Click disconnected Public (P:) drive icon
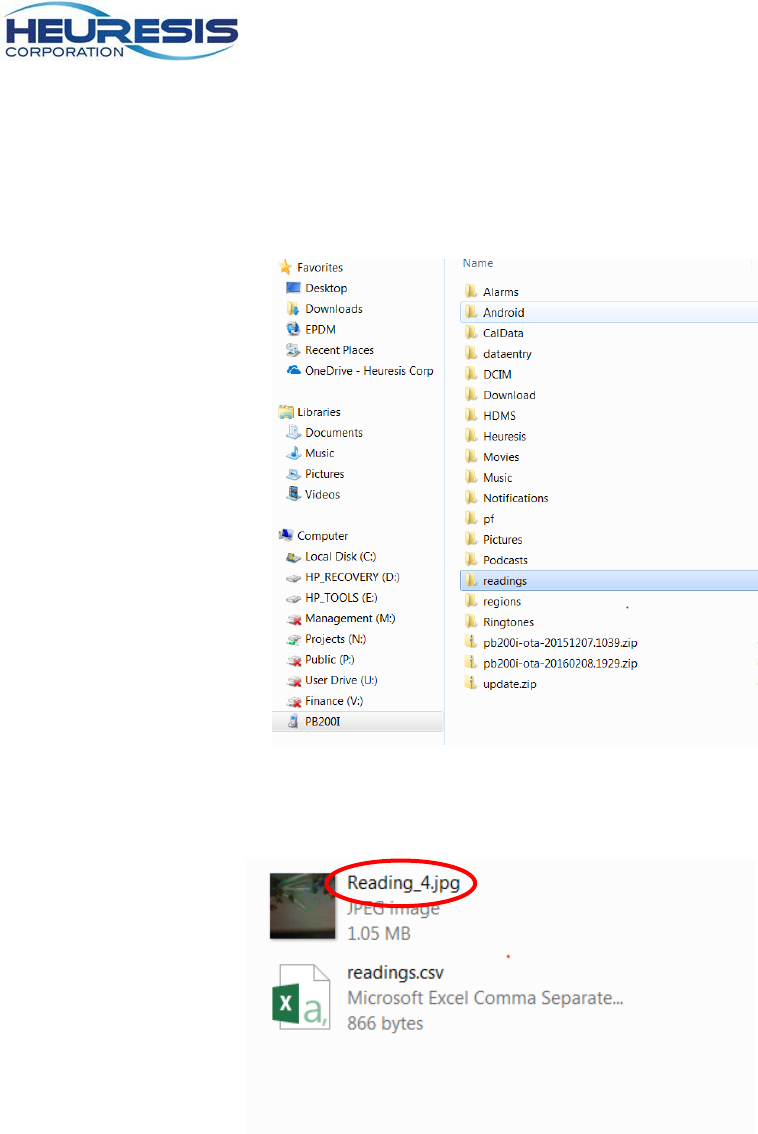 point(293,660)
